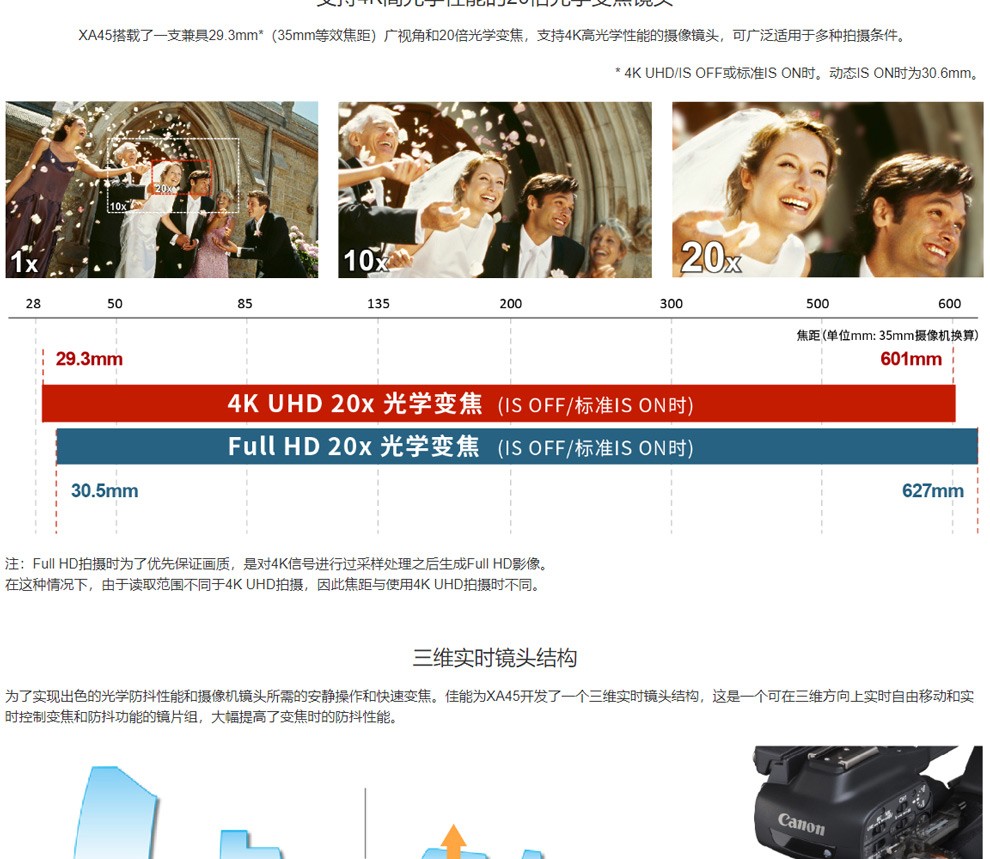
Task: View the 20x zoom close-up photo
Action: (x=828, y=189)
